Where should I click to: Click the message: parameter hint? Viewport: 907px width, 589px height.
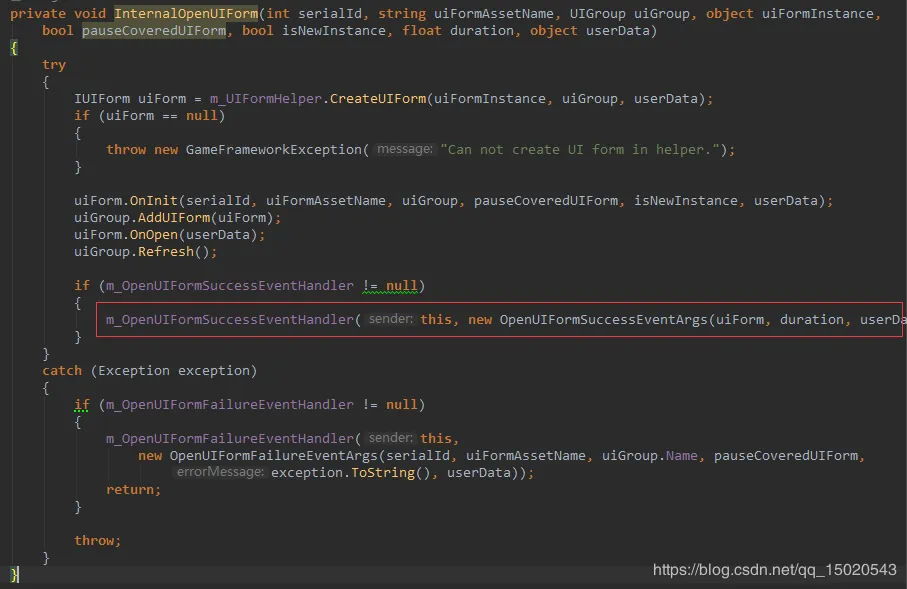[404, 149]
